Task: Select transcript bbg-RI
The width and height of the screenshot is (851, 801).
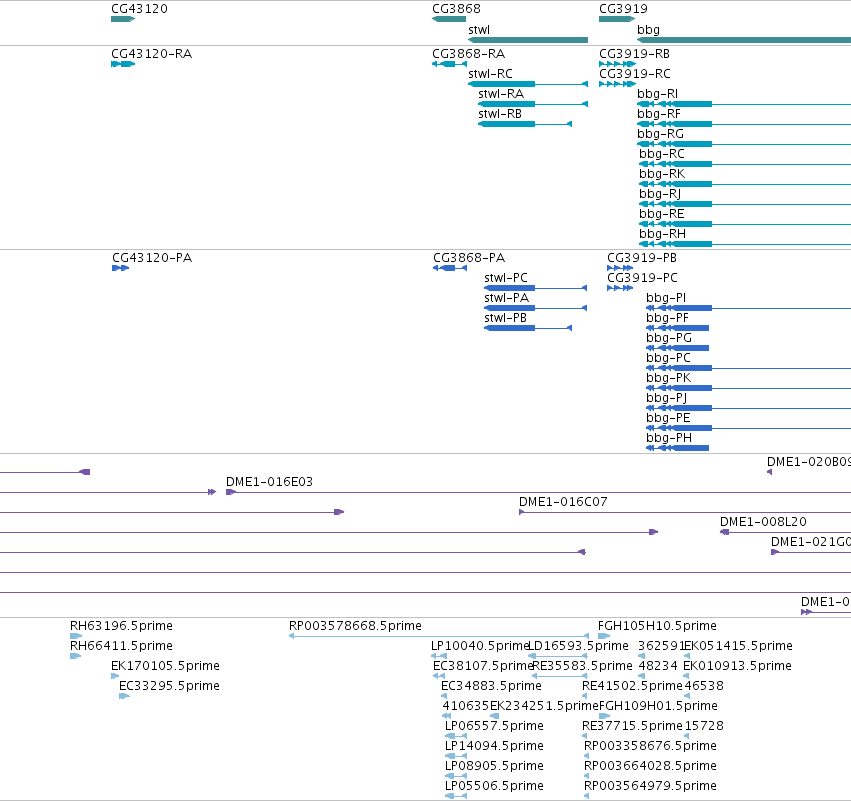Action: [657, 94]
